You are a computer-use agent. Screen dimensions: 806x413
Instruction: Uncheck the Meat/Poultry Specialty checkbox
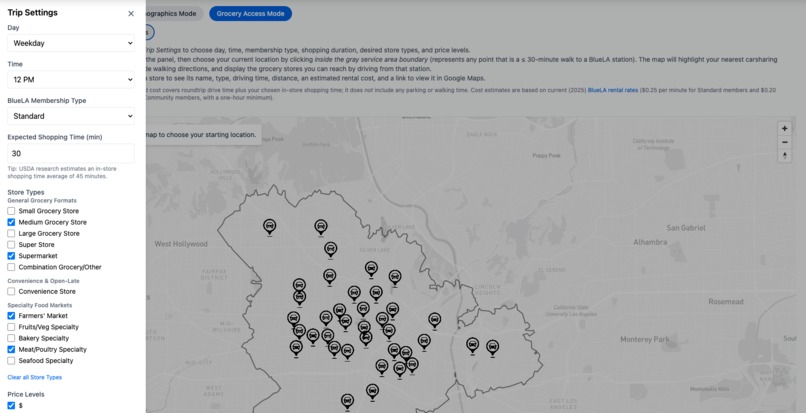11,349
